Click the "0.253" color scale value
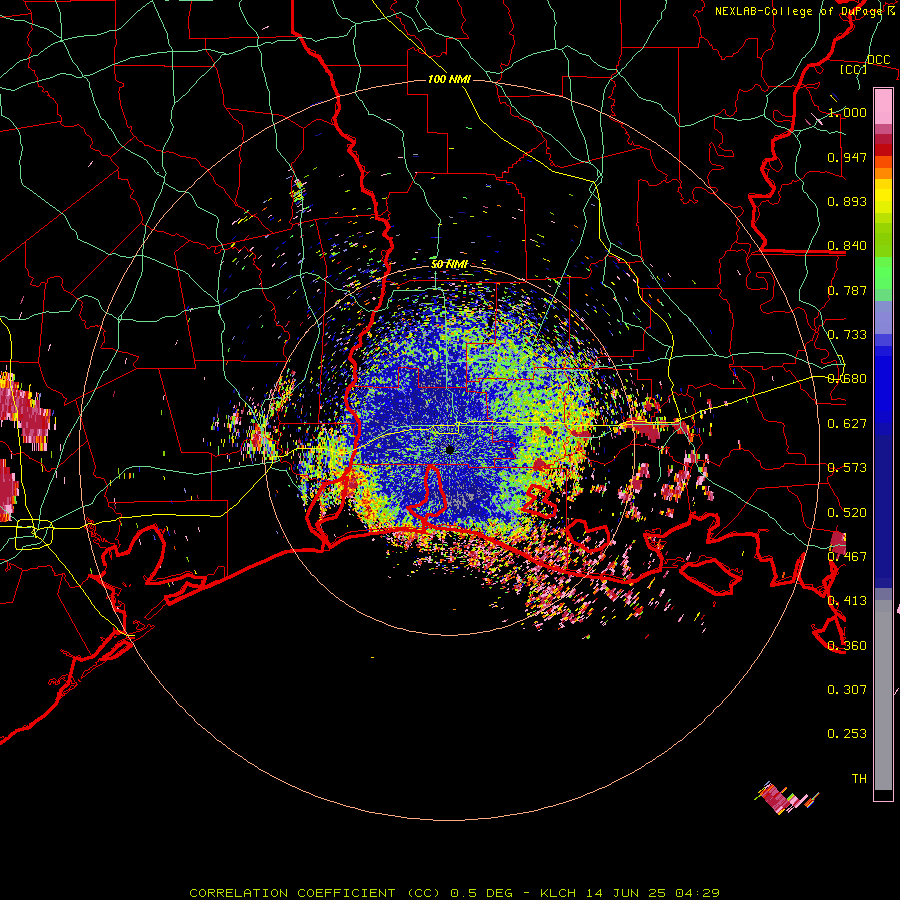Screen dimensions: 900x900 click(847, 734)
